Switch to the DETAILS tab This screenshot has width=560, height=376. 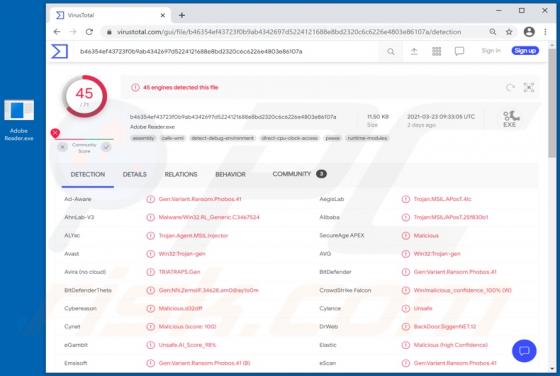tap(135, 174)
